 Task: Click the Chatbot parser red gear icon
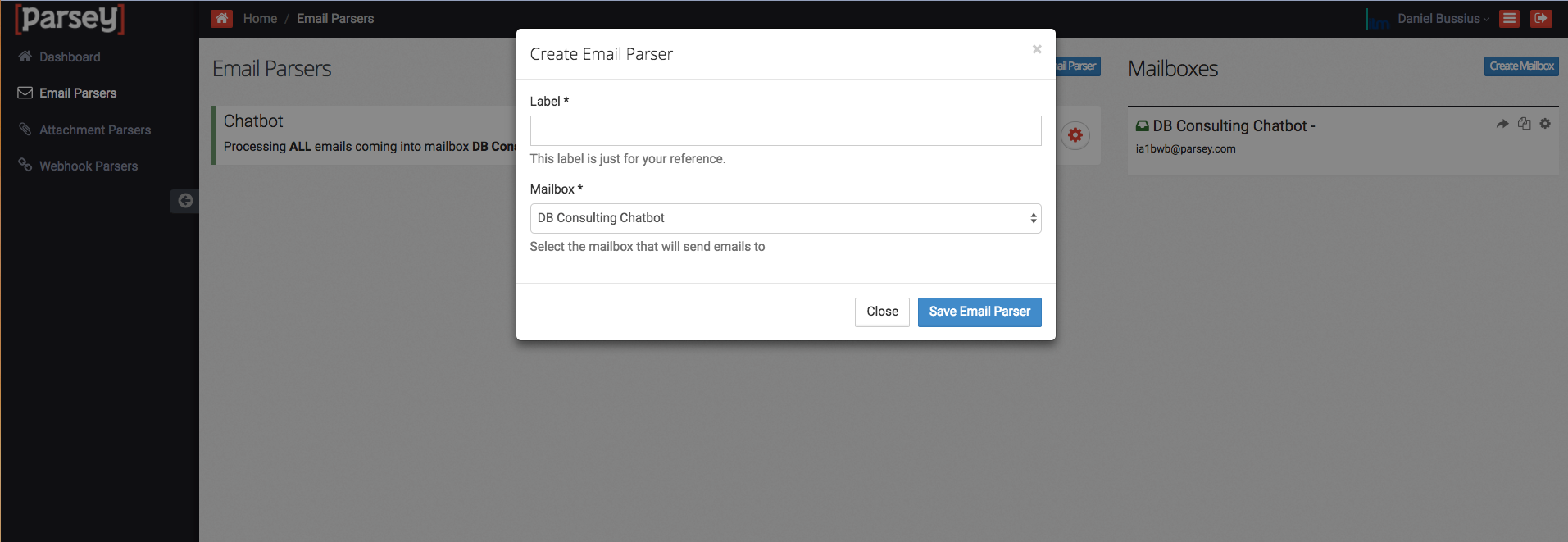point(1075,135)
